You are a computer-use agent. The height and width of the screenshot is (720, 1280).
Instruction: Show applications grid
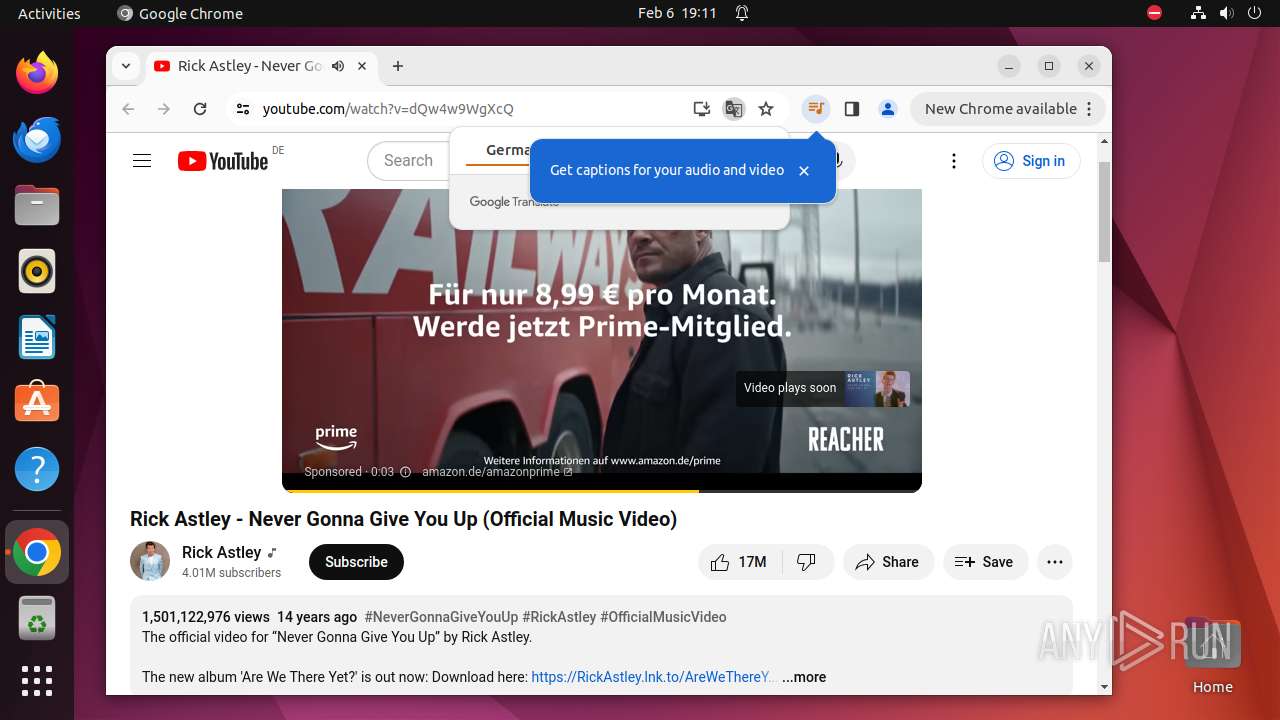click(x=37, y=681)
